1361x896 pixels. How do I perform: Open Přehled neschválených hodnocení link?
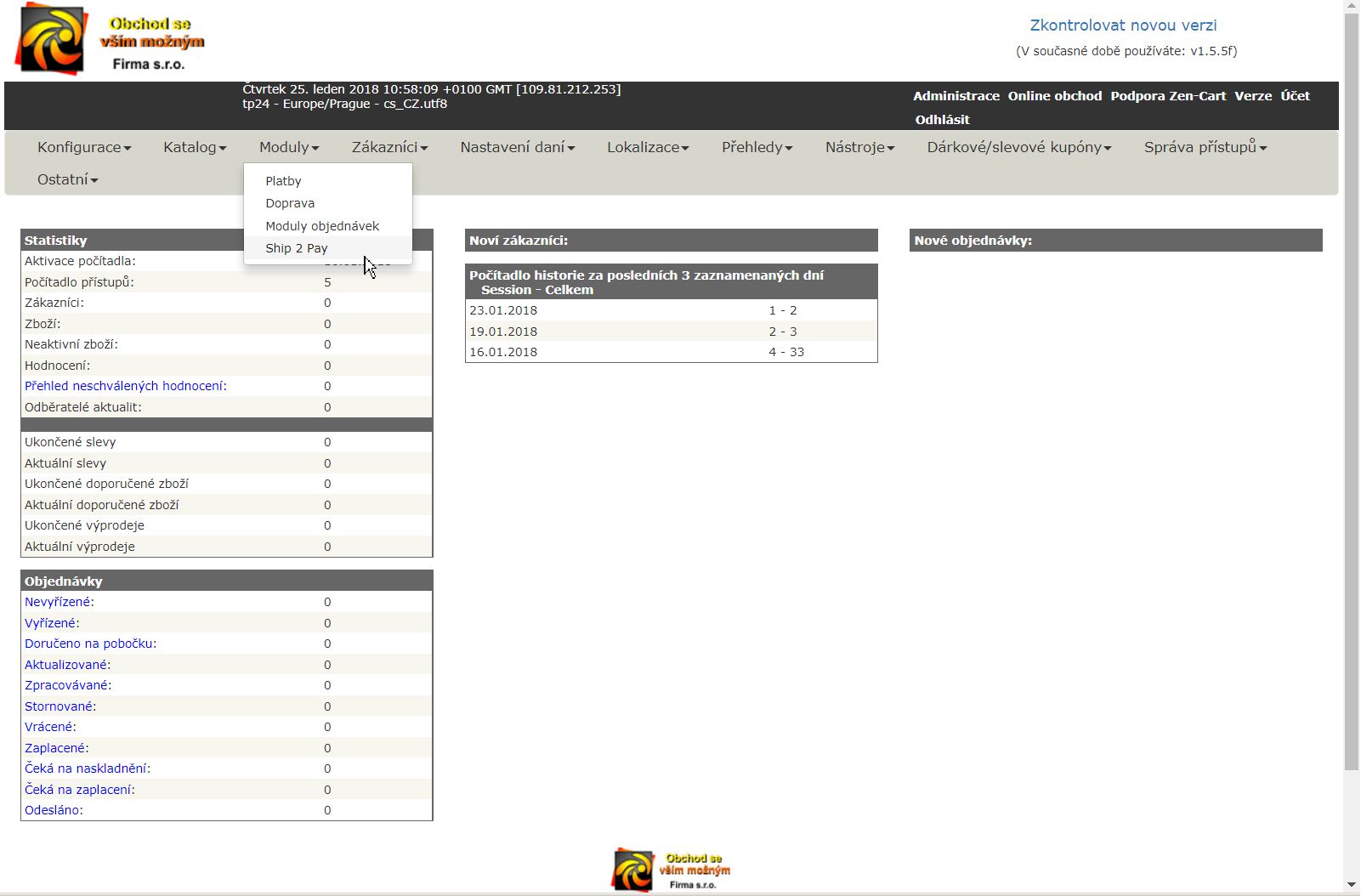coord(125,386)
